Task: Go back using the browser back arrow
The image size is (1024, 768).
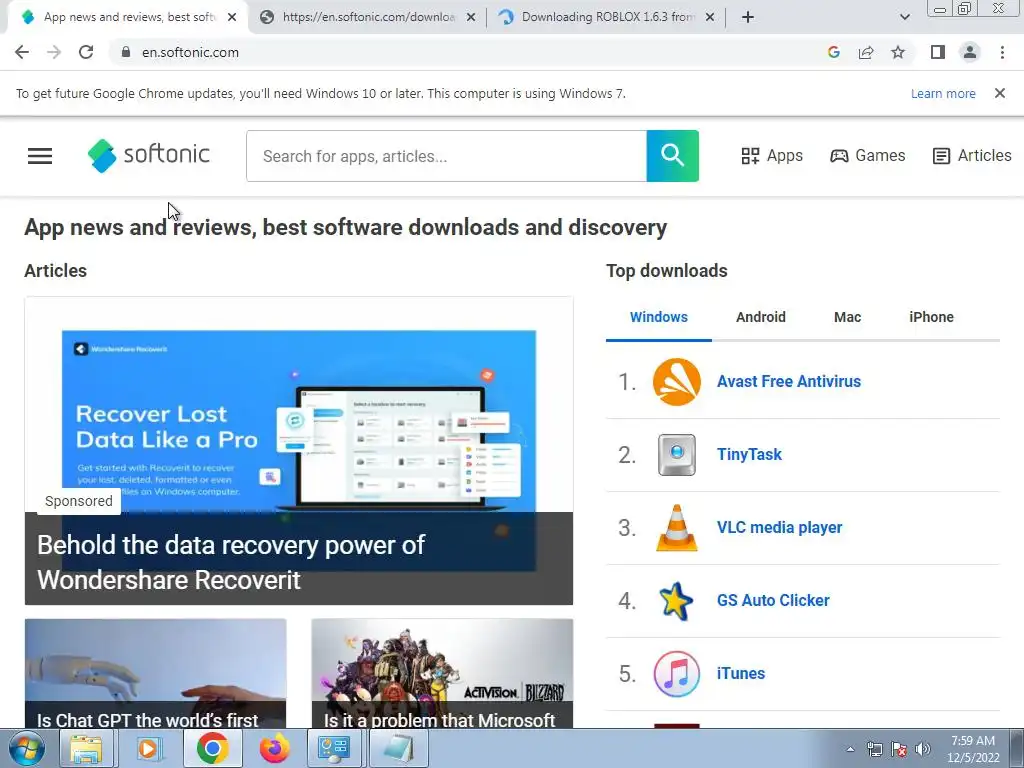Action: click(22, 52)
